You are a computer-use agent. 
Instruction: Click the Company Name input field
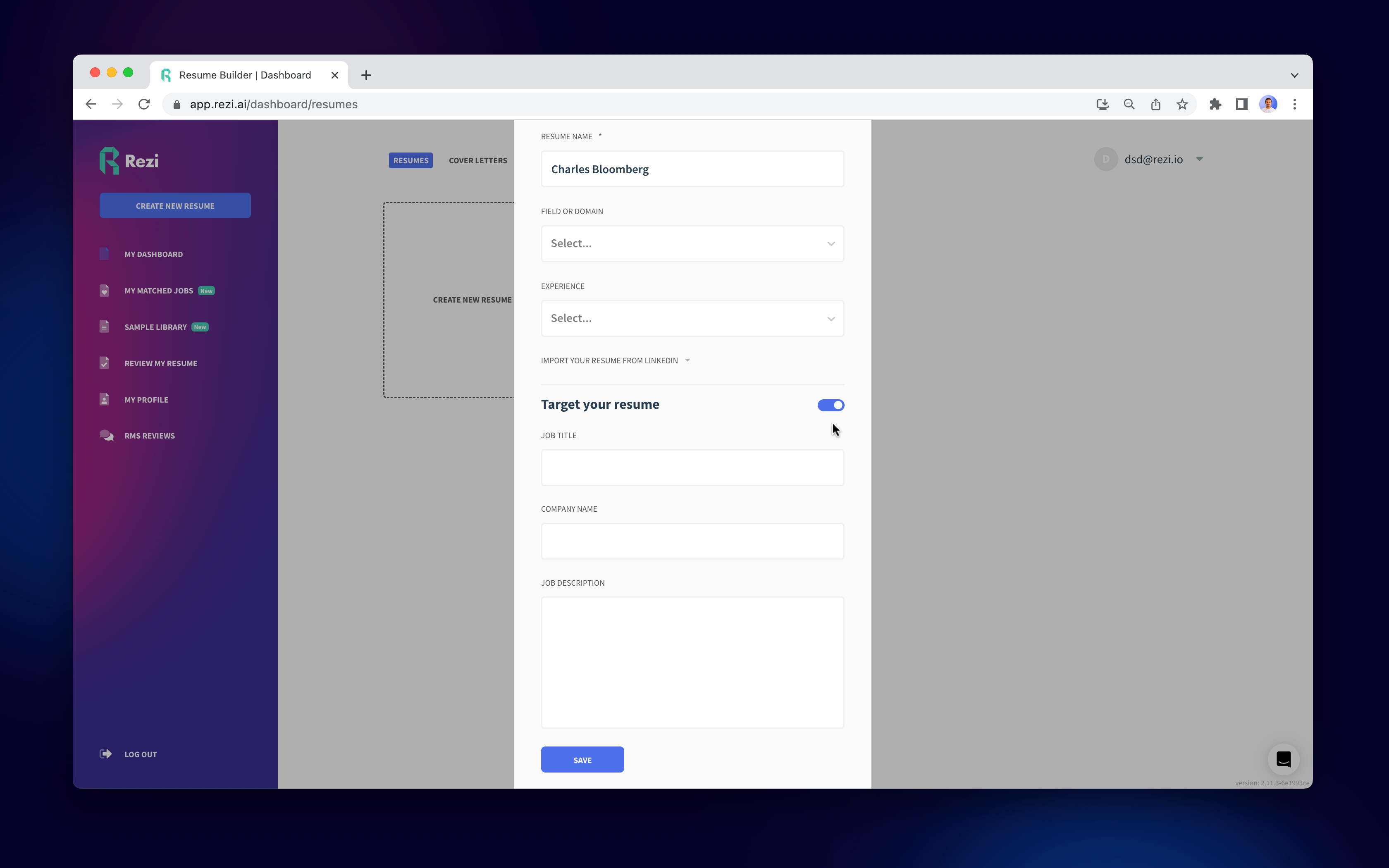692,541
